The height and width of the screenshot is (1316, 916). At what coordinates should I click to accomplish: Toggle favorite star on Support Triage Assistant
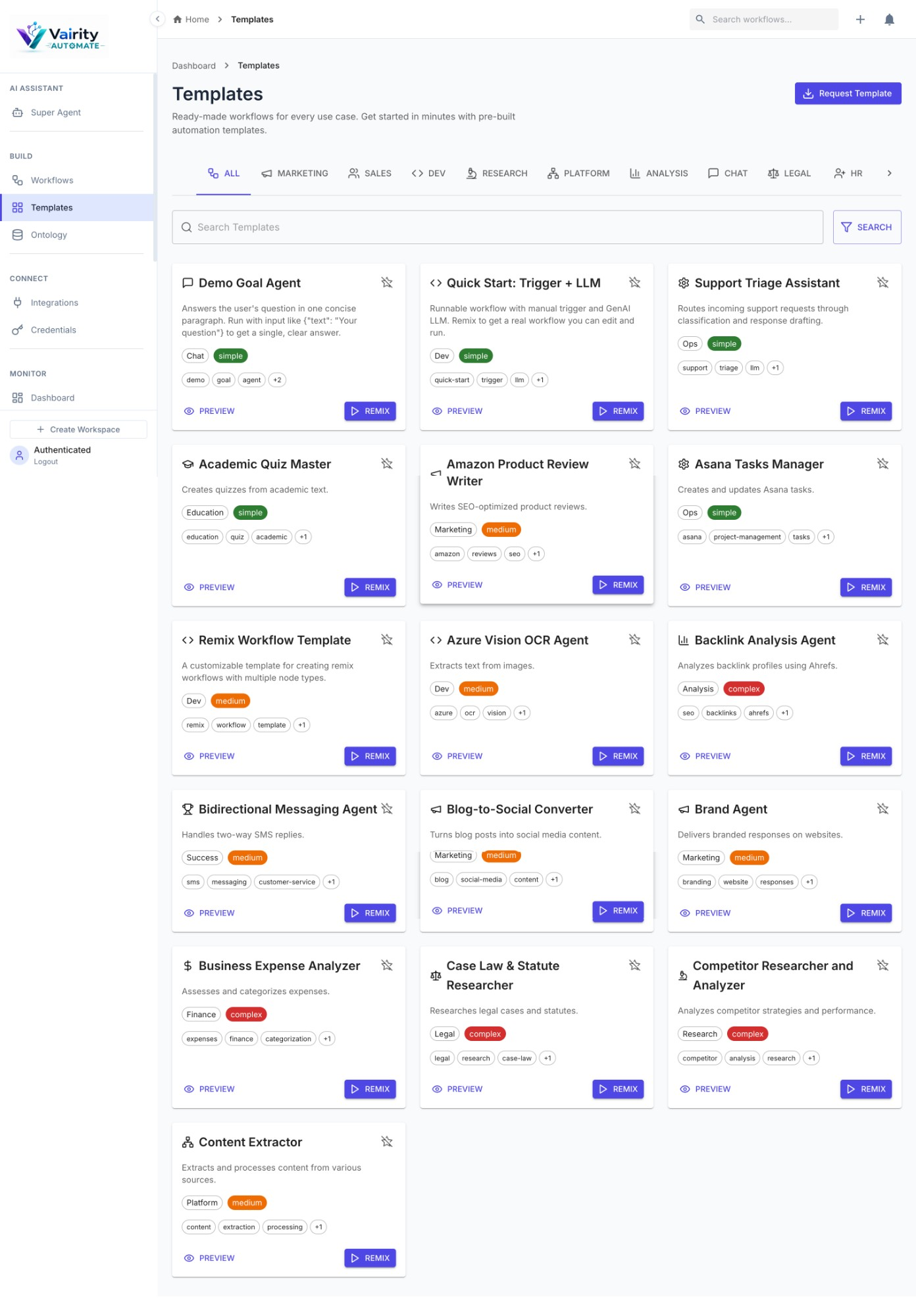[883, 282]
